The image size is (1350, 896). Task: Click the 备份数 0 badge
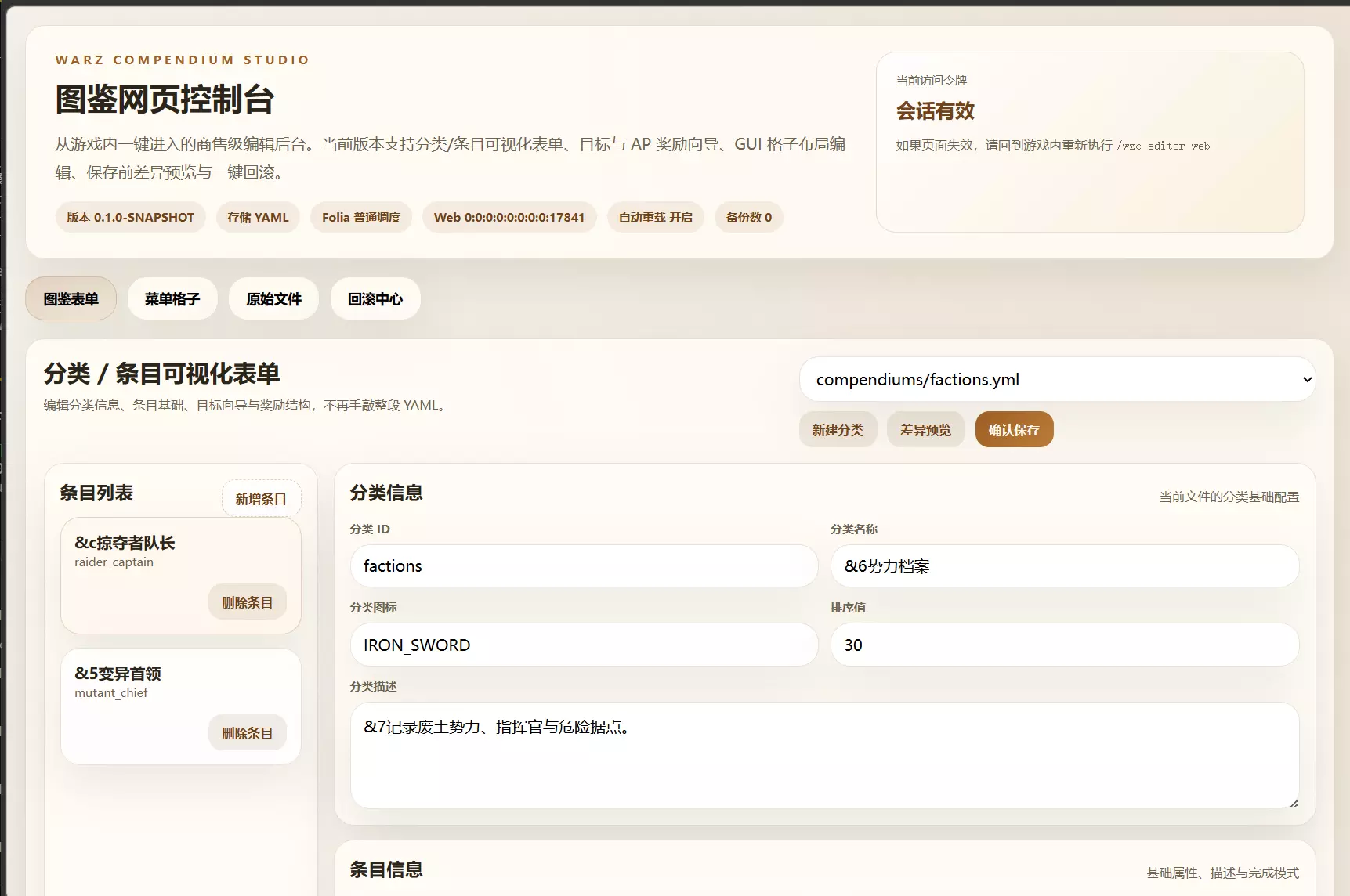(749, 217)
